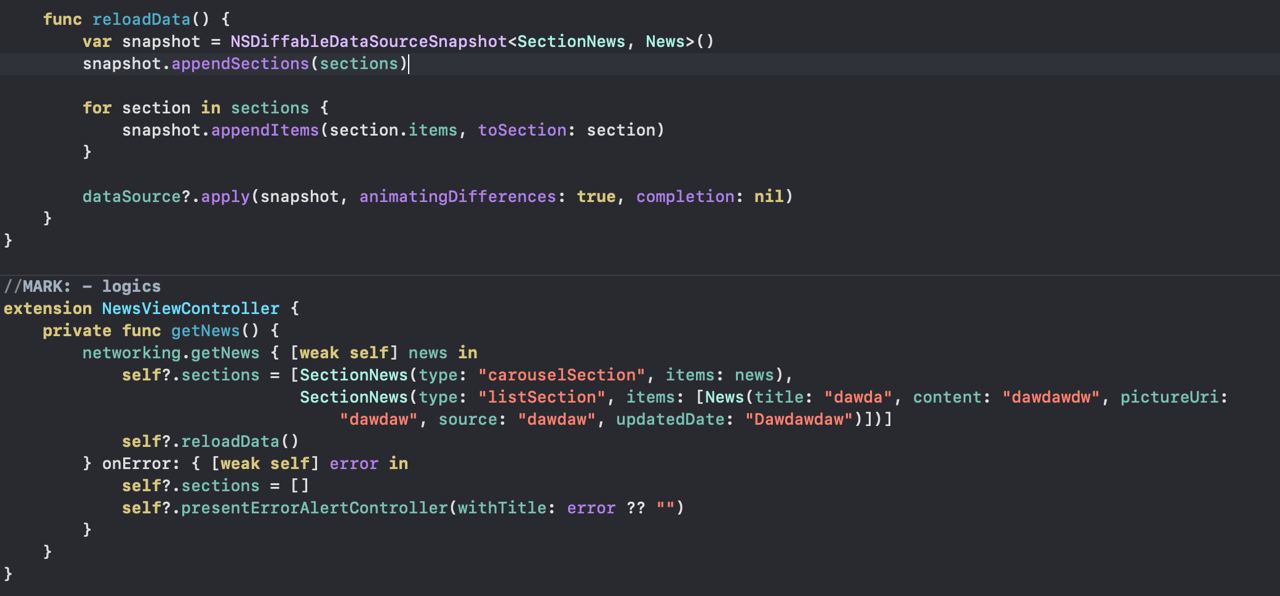Screen dimensions: 1280x596
Task: Click the title: label in News initializer
Action: pos(784,397)
